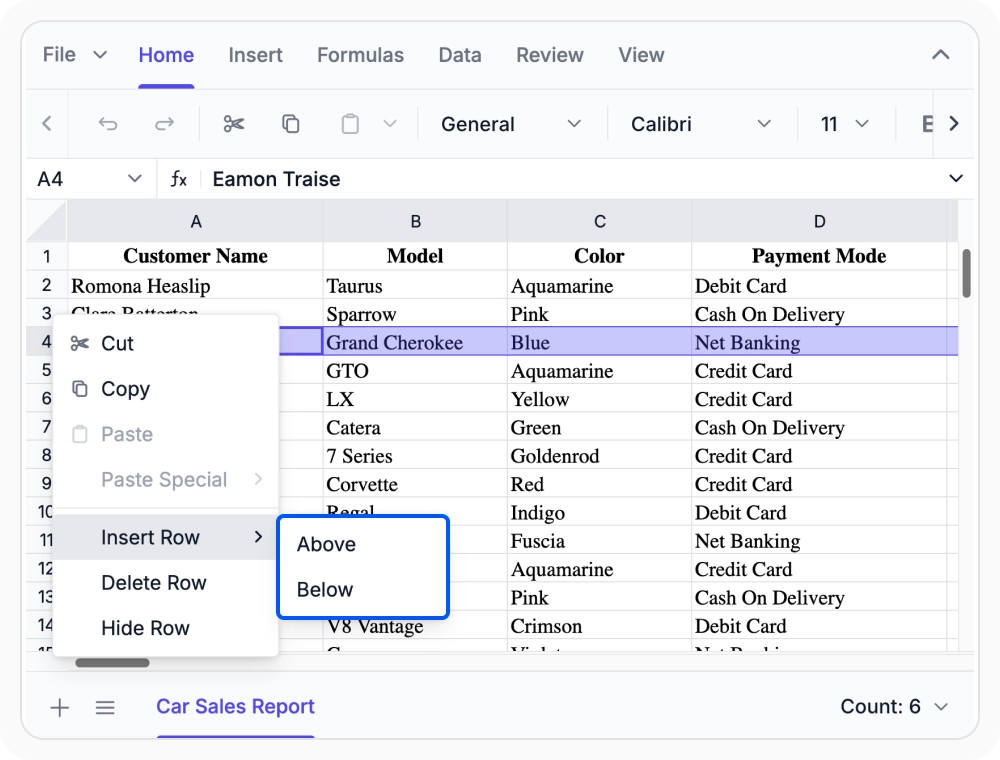The width and height of the screenshot is (1000, 760).
Task: Click the Goldenrod cell
Action: point(599,455)
